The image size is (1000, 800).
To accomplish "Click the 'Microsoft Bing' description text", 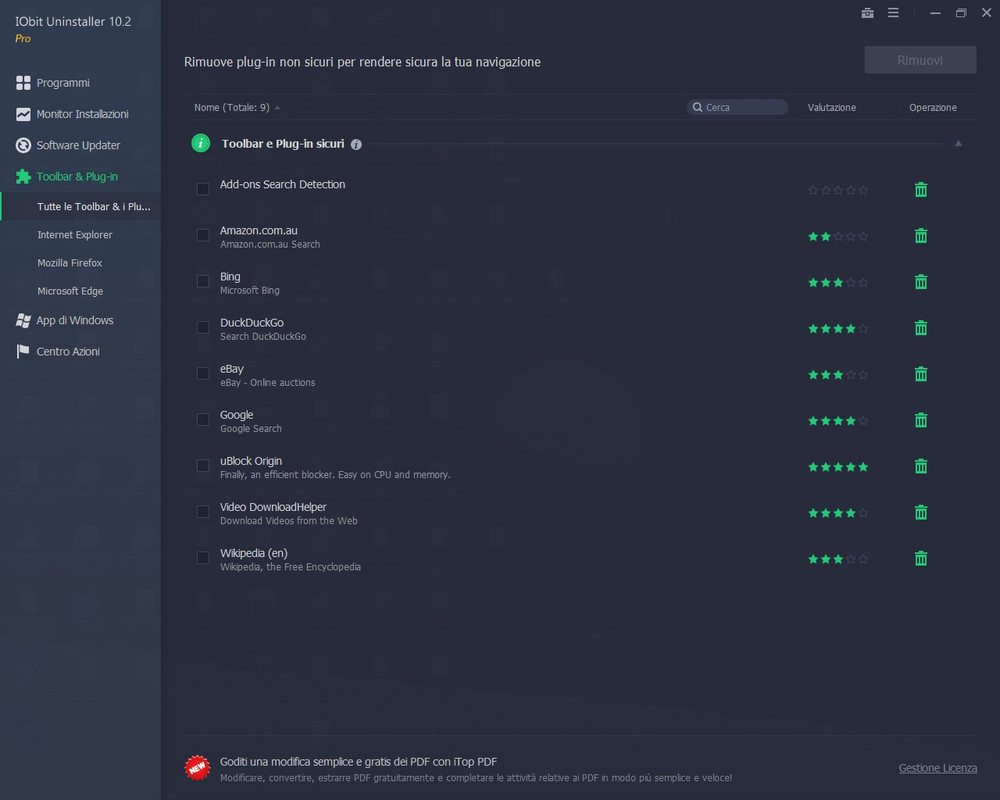I will click(x=249, y=290).
